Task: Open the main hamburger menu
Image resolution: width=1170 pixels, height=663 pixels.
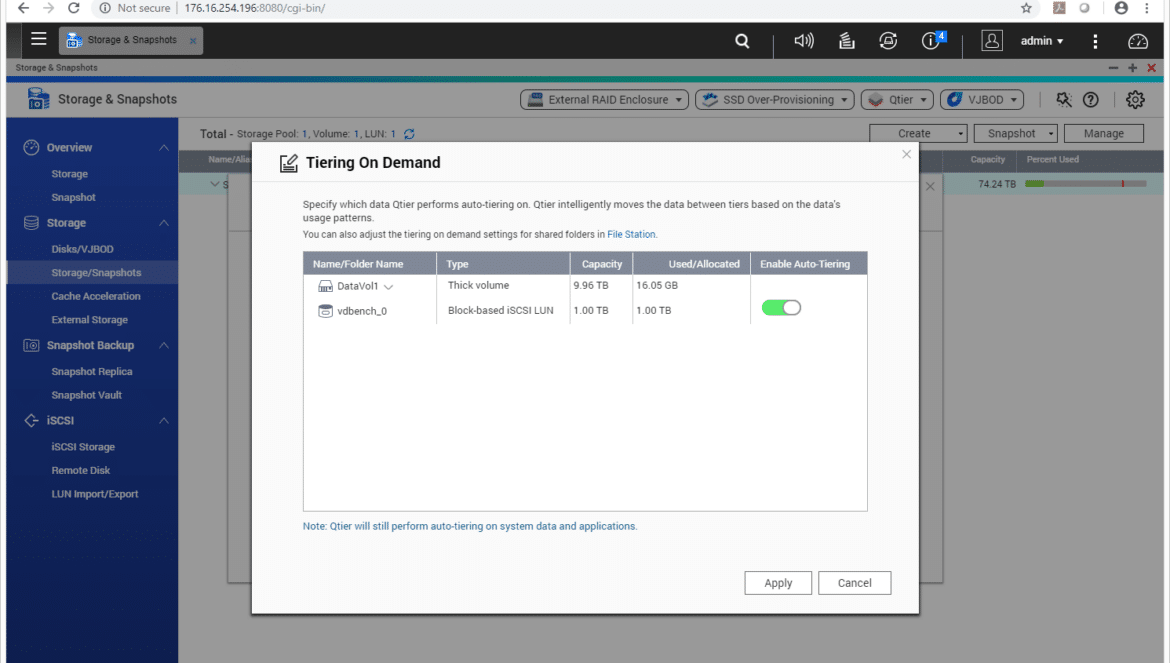Action: point(39,39)
